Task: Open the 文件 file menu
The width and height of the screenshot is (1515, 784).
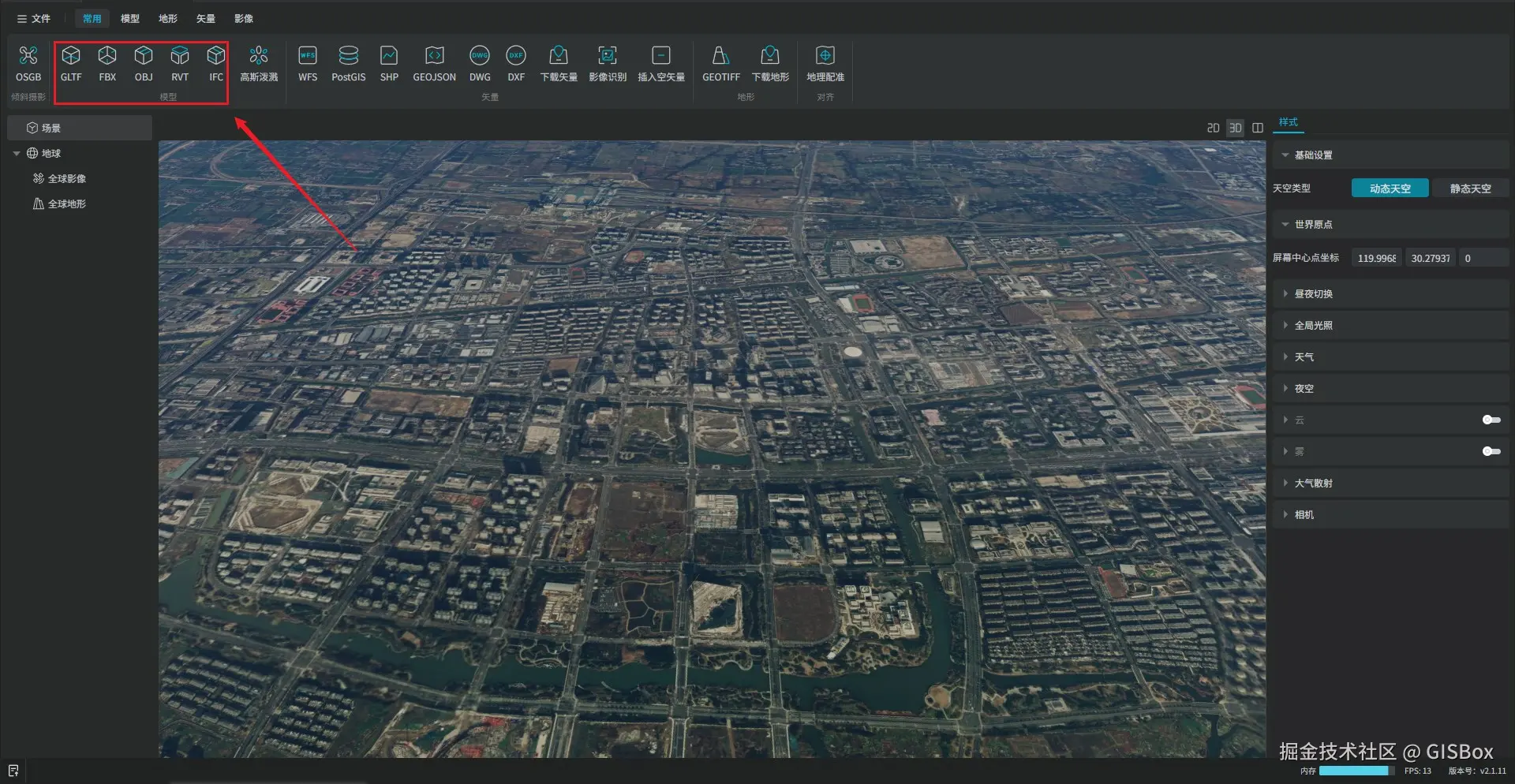Action: 34,18
